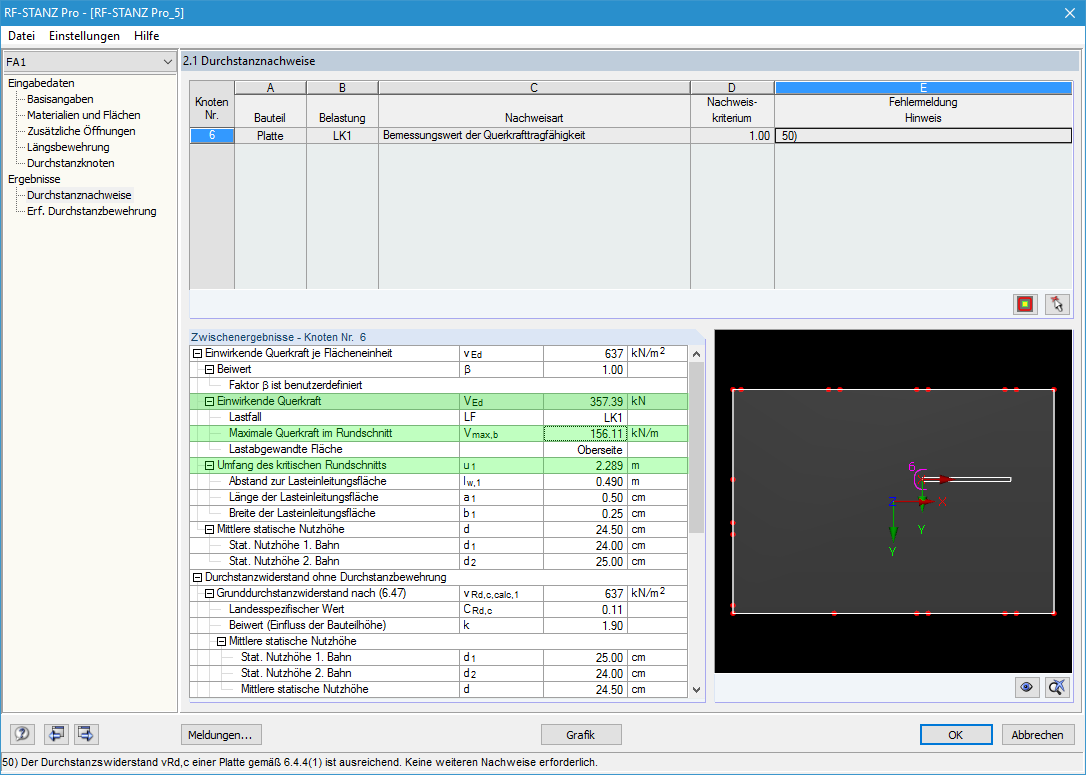Click Bemessungswert der Querkrafttragfähigkeit cell
The width and height of the screenshot is (1086, 775).
[x=534, y=136]
